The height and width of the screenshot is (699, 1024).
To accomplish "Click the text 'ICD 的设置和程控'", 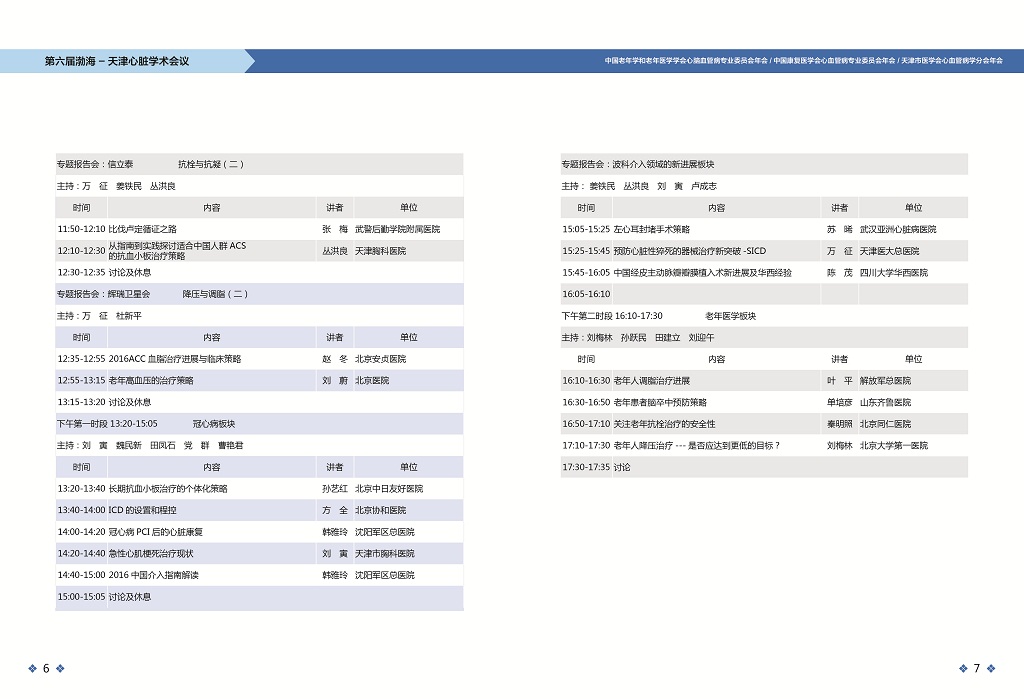I will click(142, 510).
